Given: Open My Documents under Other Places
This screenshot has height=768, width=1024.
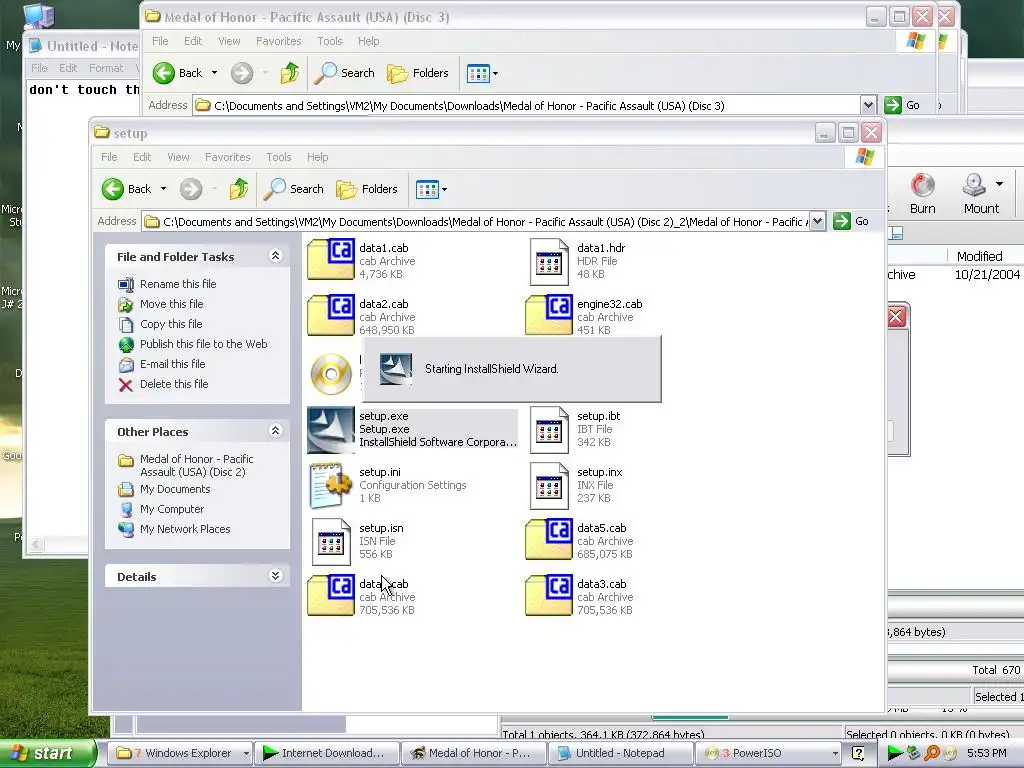Looking at the screenshot, I should [174, 489].
